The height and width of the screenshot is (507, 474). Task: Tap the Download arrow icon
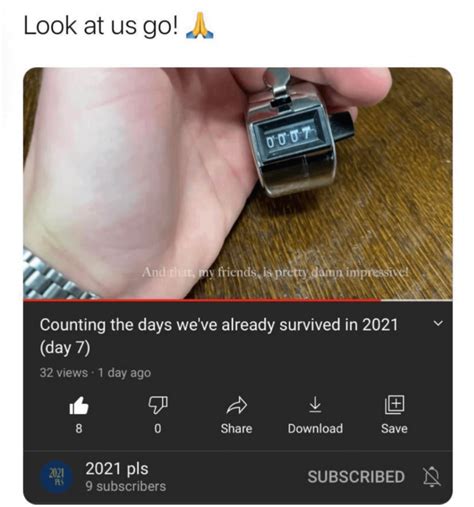[x=315, y=405]
